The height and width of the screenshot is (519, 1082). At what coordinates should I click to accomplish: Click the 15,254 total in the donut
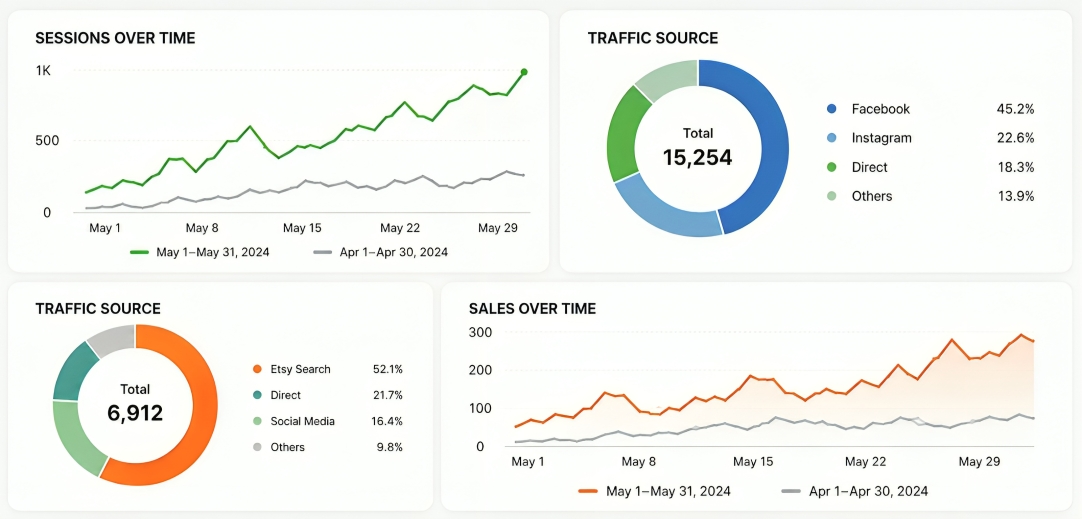coord(698,157)
